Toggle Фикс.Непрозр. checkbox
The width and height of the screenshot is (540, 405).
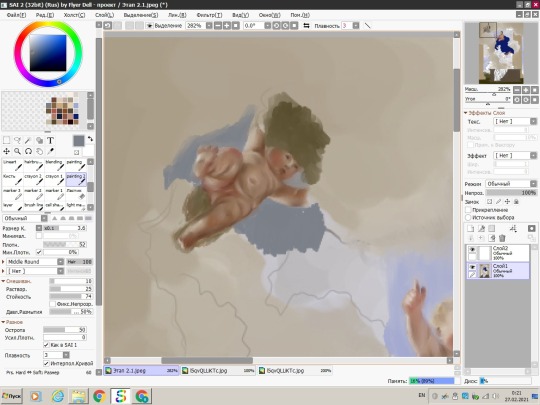pos(52,304)
